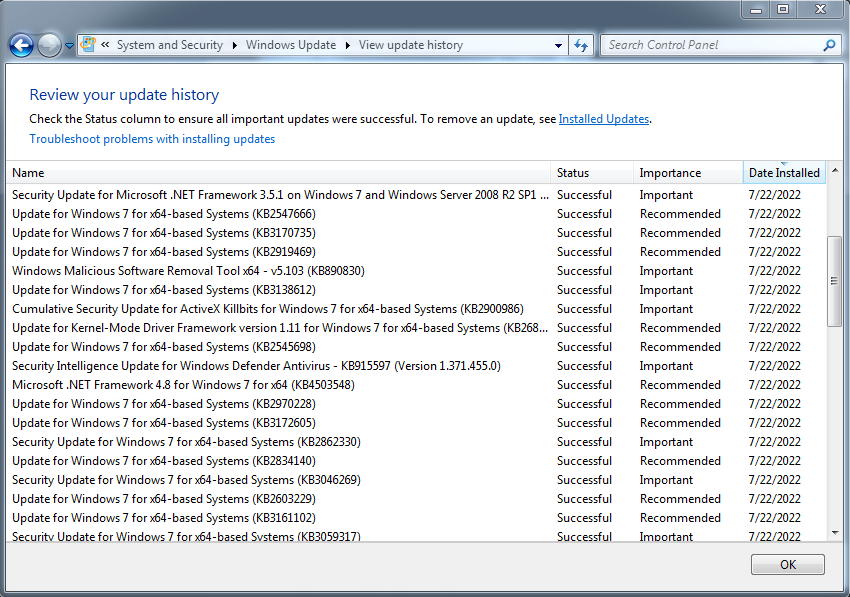Go back with the blue Back arrow
The image size is (850, 597).
(22, 46)
